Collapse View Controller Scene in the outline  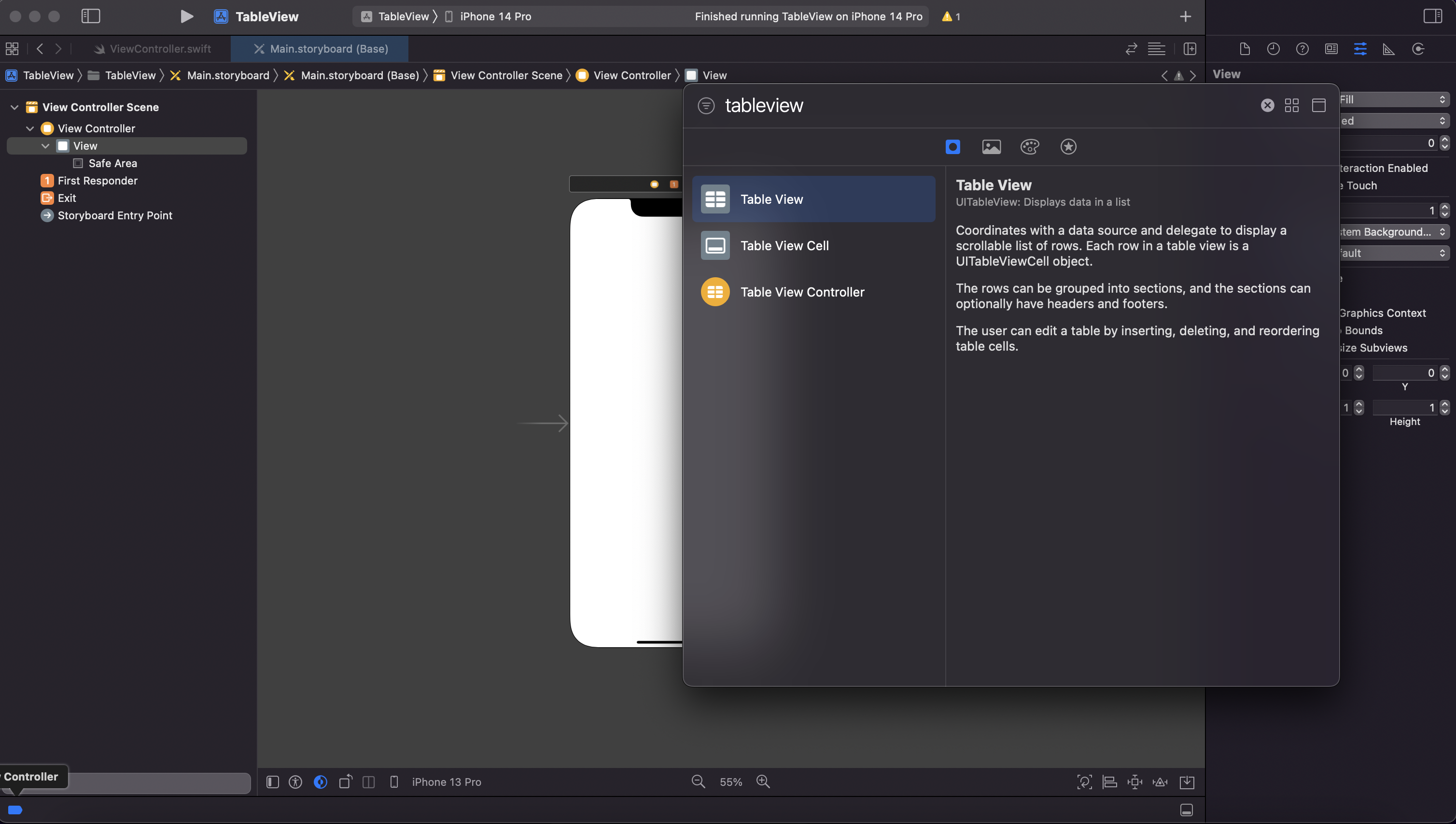click(x=14, y=107)
